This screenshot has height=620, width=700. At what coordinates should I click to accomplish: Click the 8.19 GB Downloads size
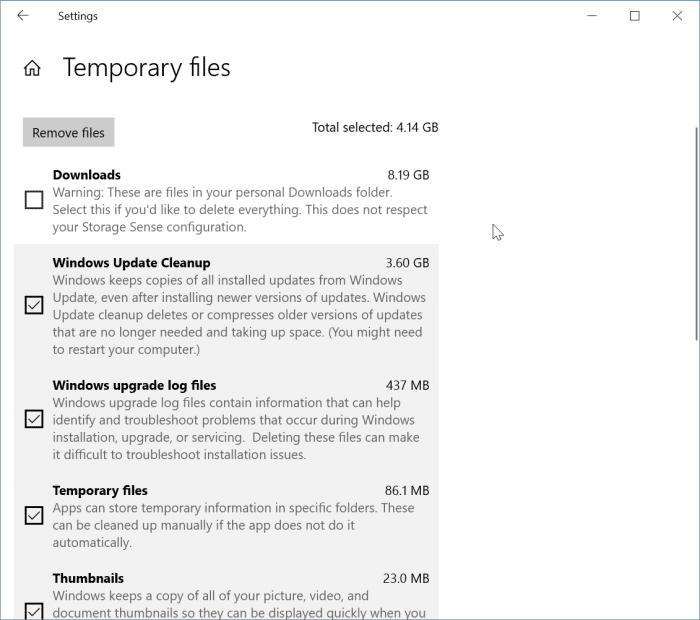click(x=408, y=175)
